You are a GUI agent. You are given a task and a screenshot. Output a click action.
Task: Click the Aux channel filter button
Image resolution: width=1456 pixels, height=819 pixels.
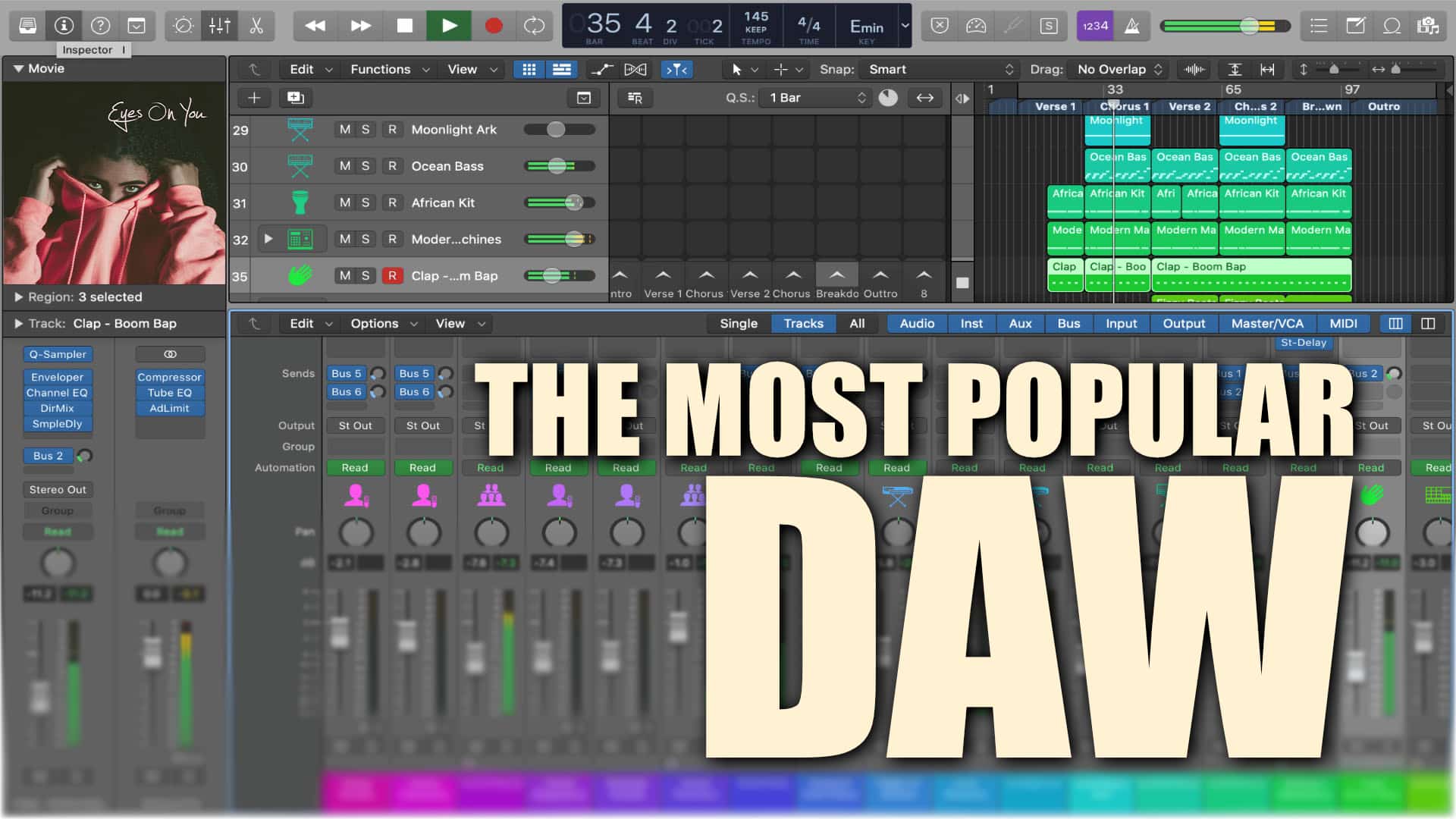coord(1020,324)
